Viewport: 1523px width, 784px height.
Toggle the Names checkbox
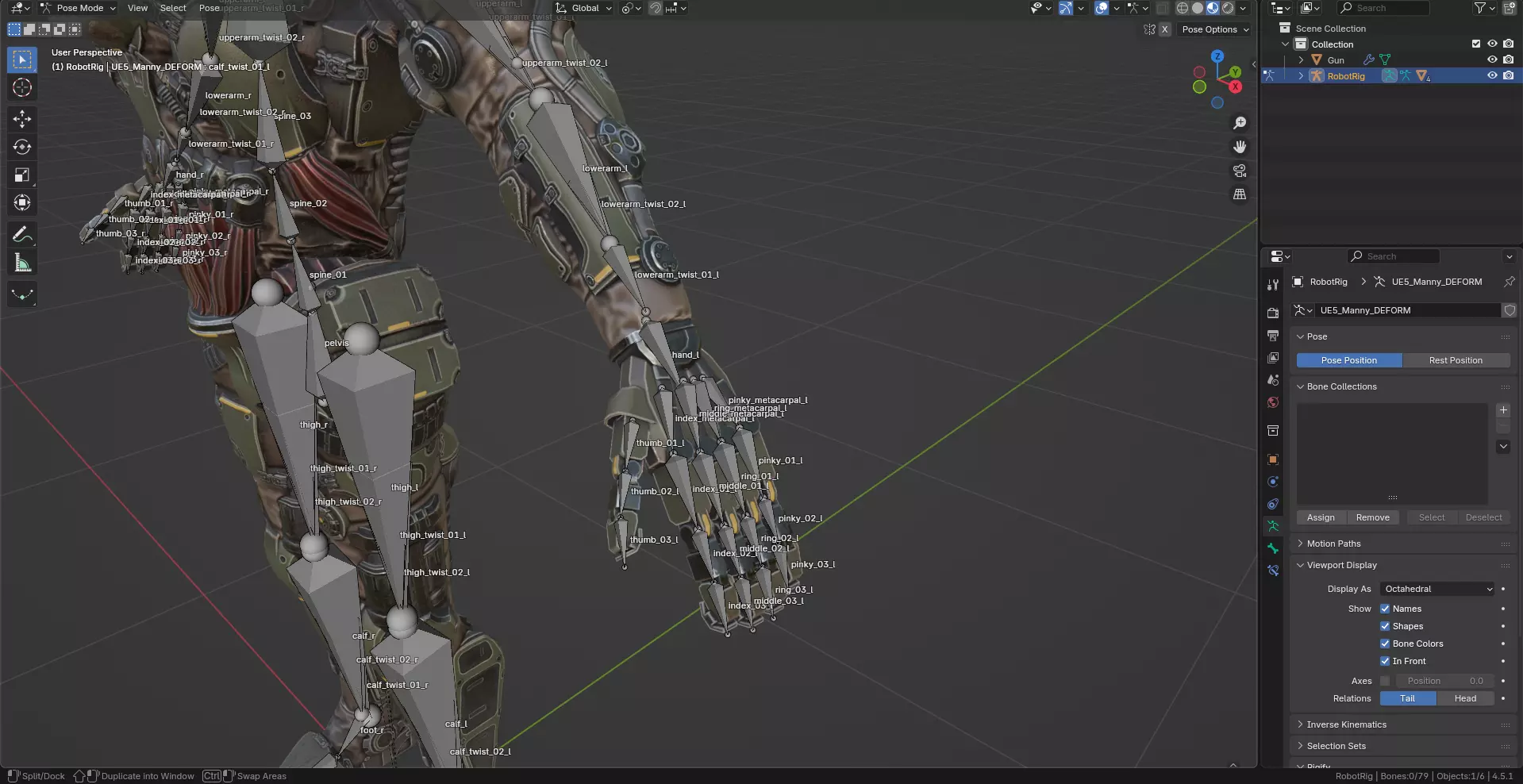click(1385, 609)
